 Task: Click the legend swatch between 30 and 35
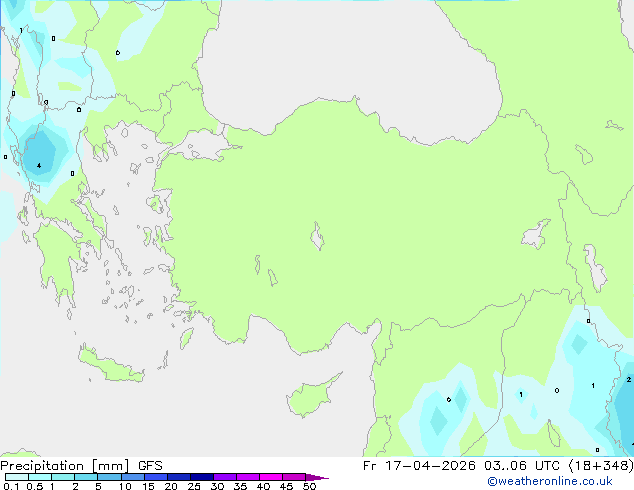(225, 477)
